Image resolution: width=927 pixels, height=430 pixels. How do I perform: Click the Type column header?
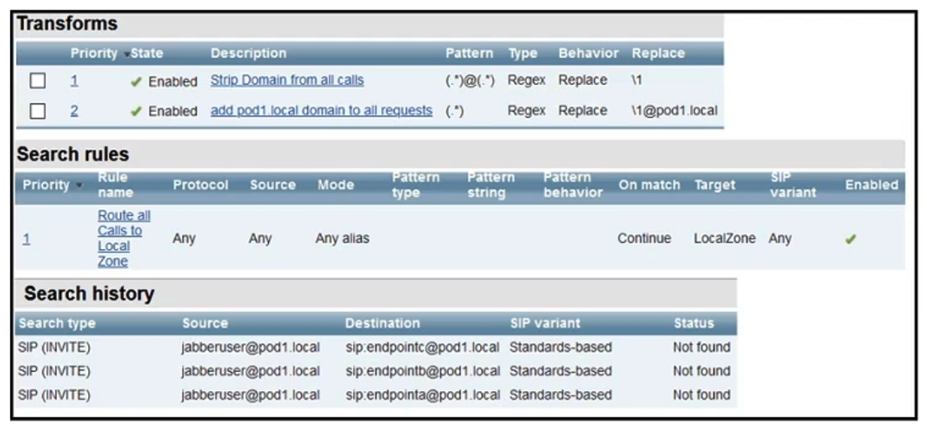click(x=523, y=53)
